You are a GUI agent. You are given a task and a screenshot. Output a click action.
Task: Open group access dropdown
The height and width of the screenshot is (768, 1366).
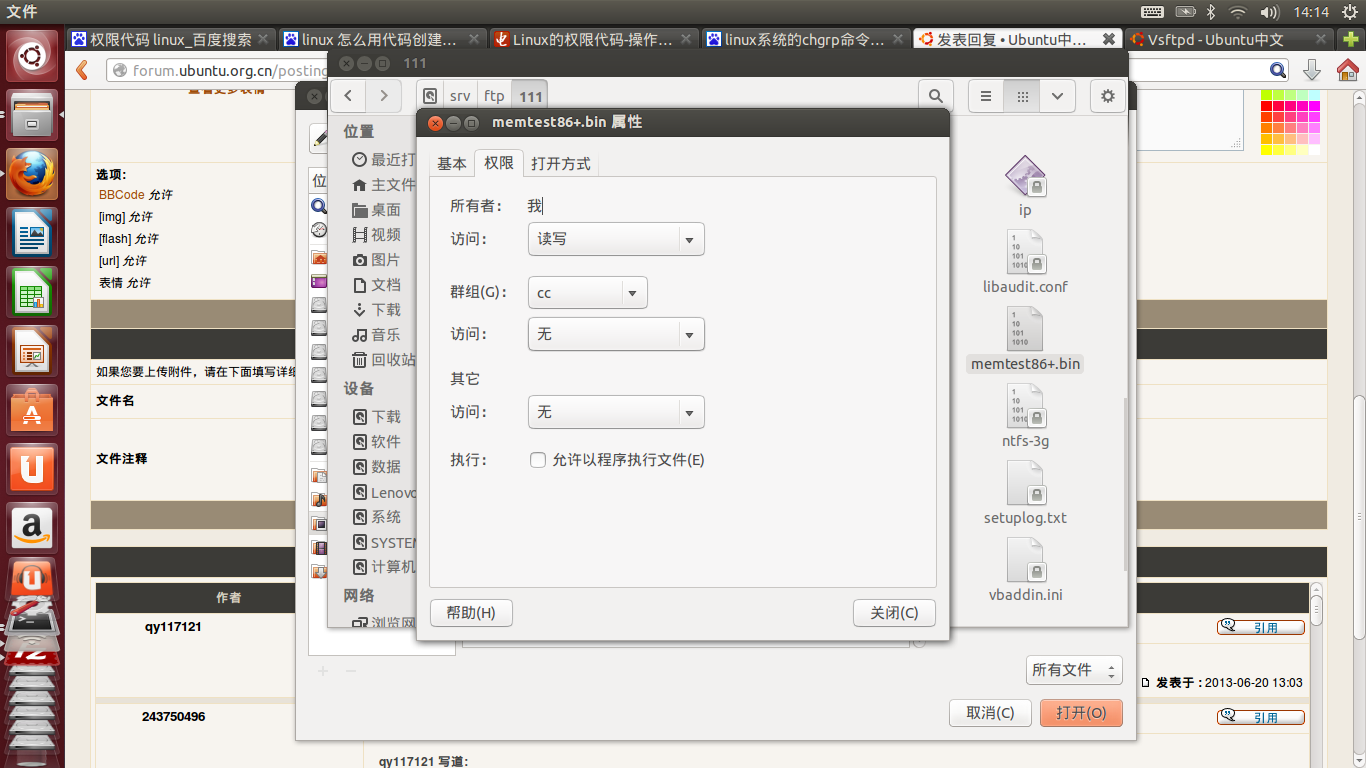pyautogui.click(x=616, y=334)
